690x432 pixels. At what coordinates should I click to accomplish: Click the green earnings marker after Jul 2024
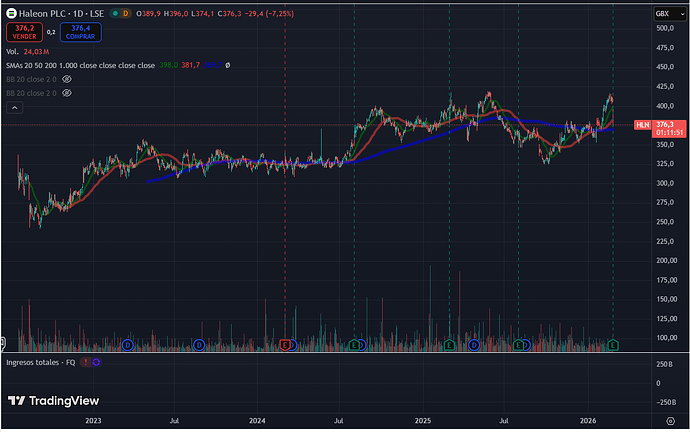(355, 345)
